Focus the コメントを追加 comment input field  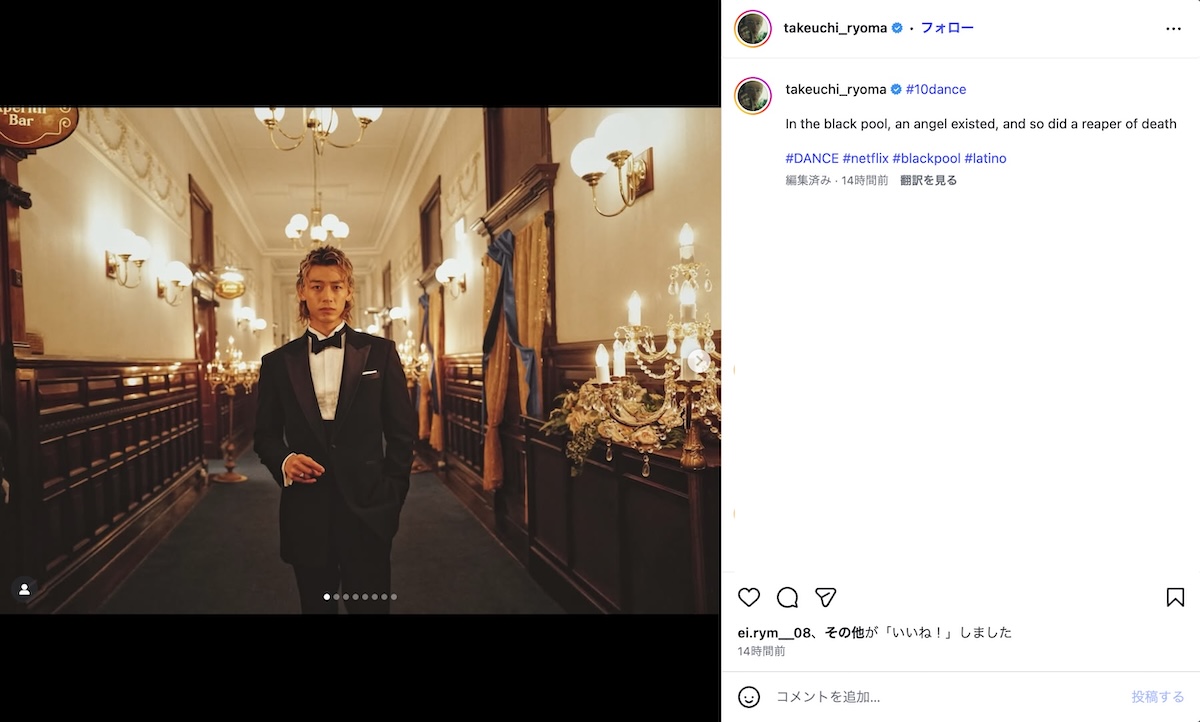tap(940, 697)
